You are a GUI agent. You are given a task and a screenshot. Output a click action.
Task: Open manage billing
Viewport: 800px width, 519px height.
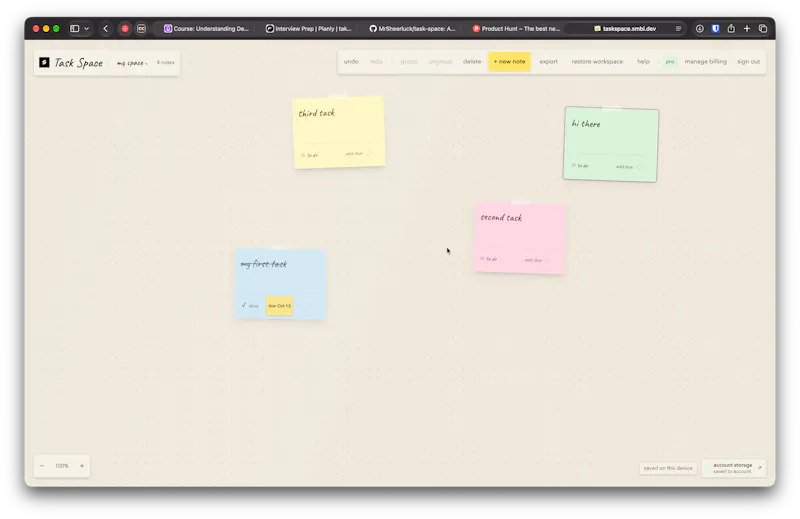[706, 62]
